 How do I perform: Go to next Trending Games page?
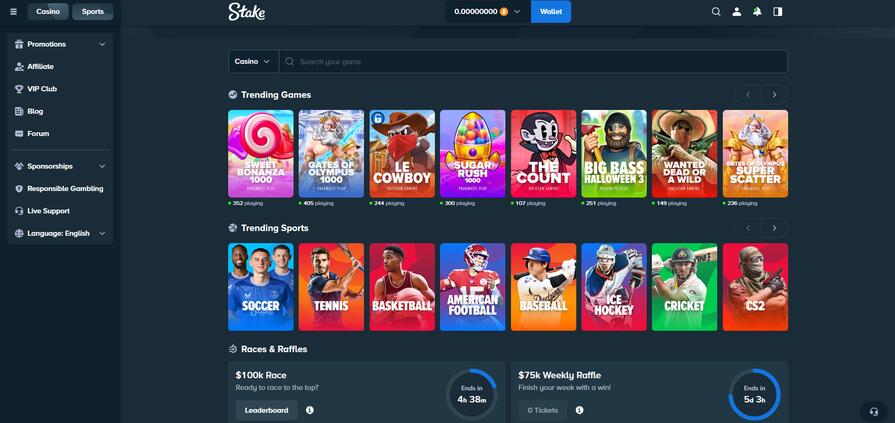click(x=775, y=95)
